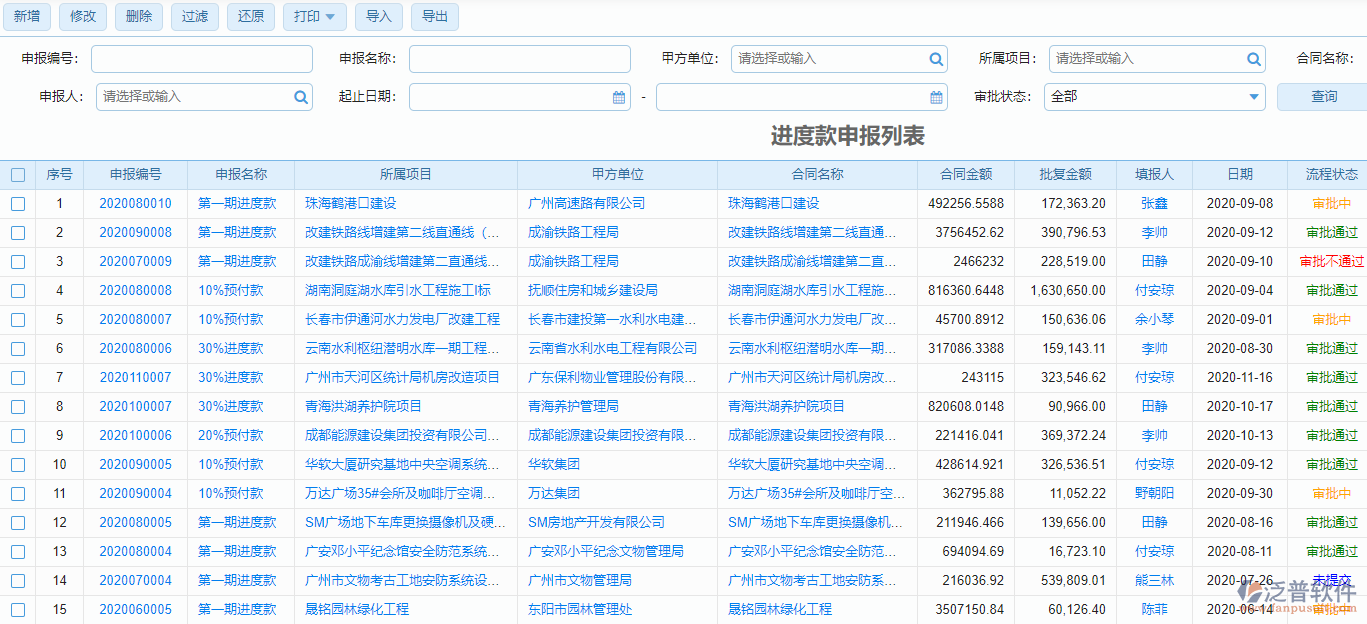Click the 过滤 button
This screenshot has height=624, width=1367.
coord(195,17)
